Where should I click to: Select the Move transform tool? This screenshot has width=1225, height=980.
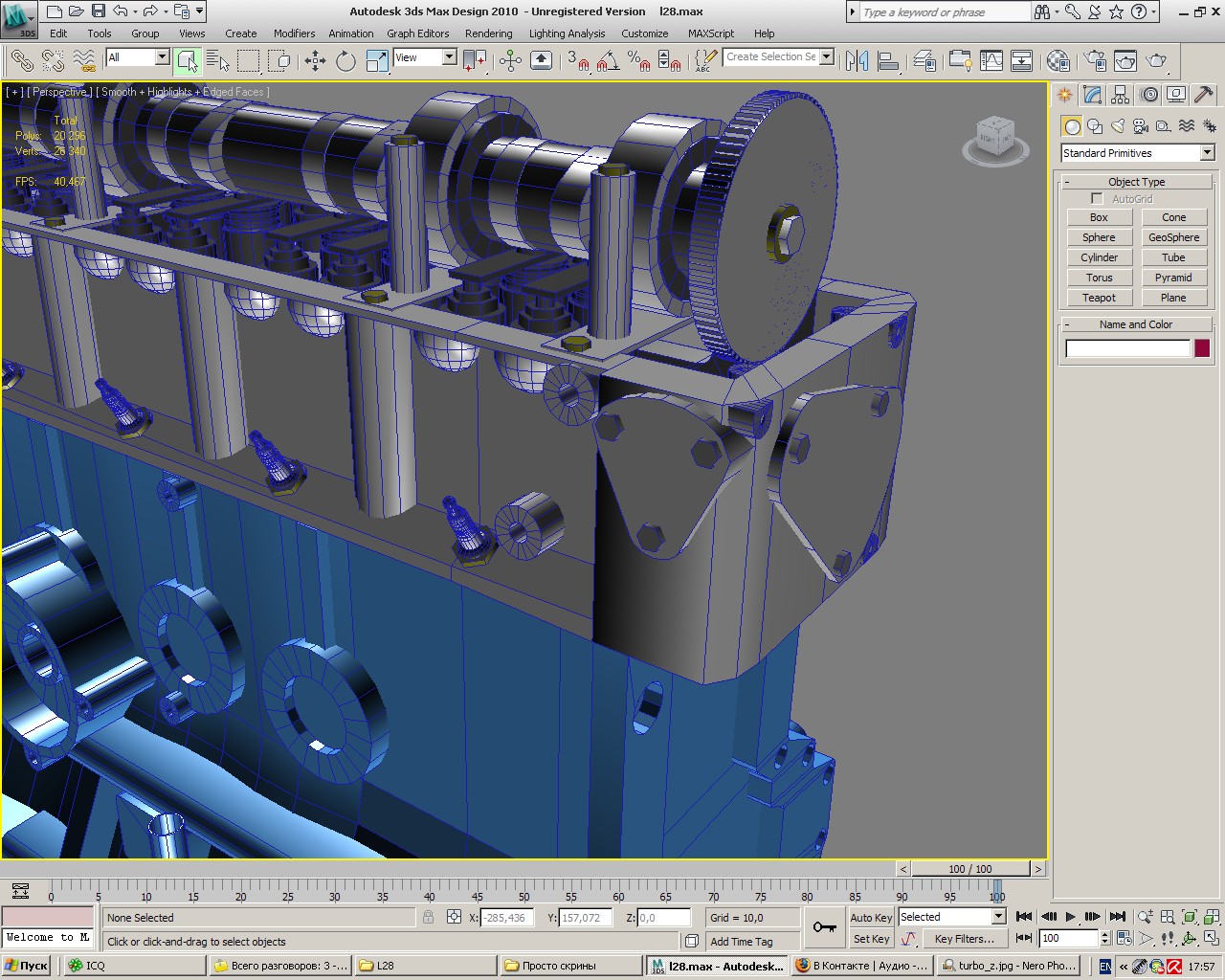pos(315,61)
